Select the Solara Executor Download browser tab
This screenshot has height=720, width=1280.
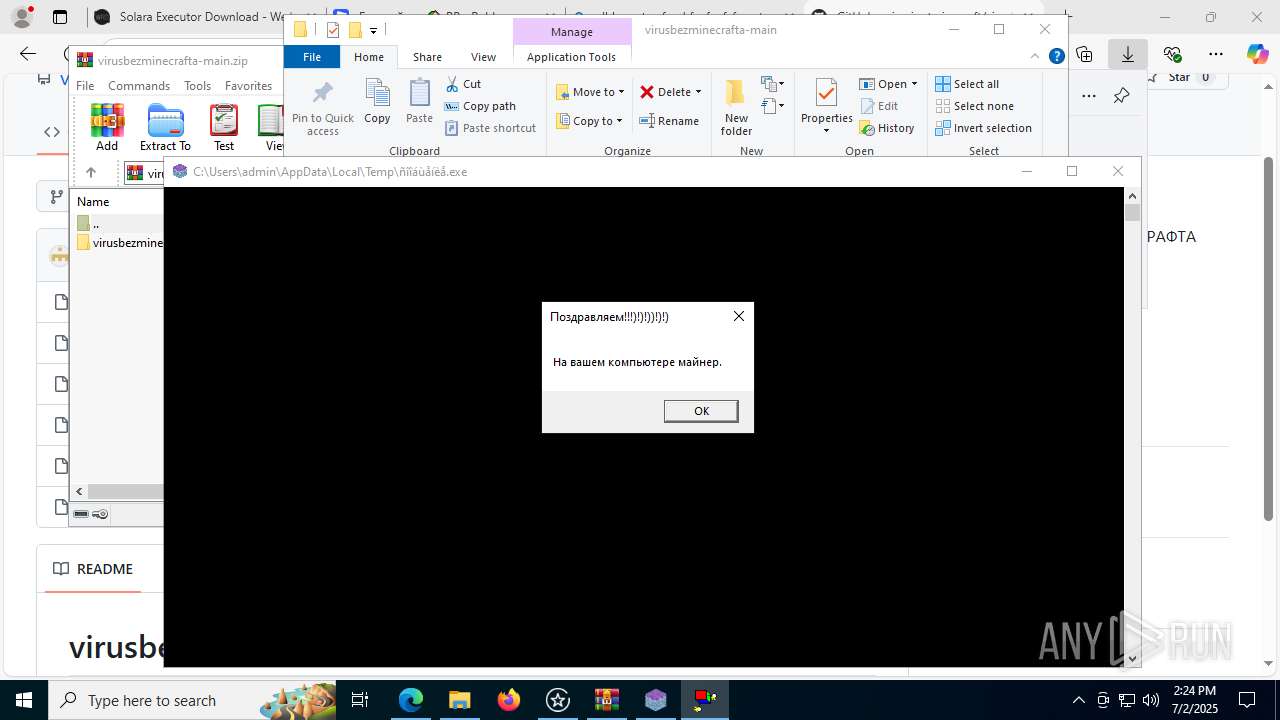click(x=190, y=17)
